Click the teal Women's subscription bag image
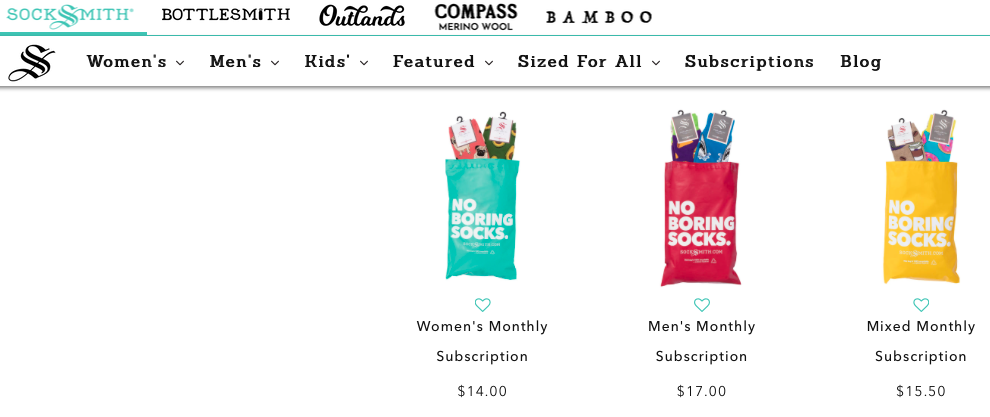Screen dimensions: 990x417 click(x=482, y=200)
